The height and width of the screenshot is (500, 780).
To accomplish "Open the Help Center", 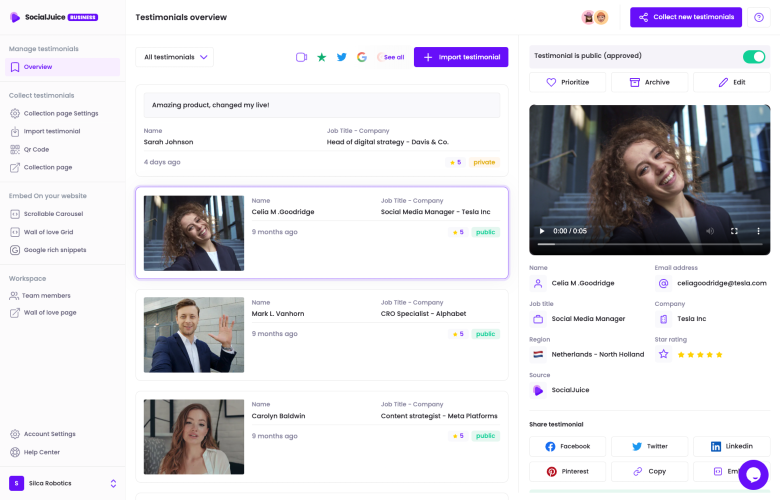I will click(35, 452).
